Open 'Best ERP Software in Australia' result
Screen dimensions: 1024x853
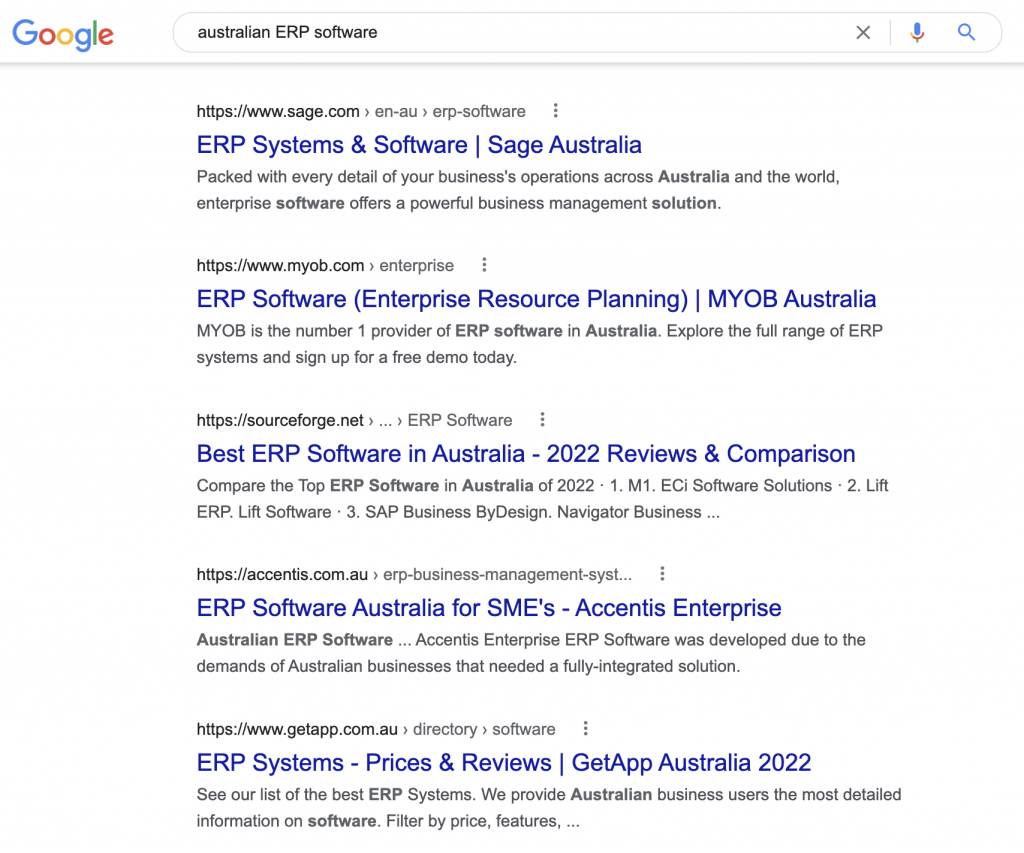pyautogui.click(x=526, y=453)
